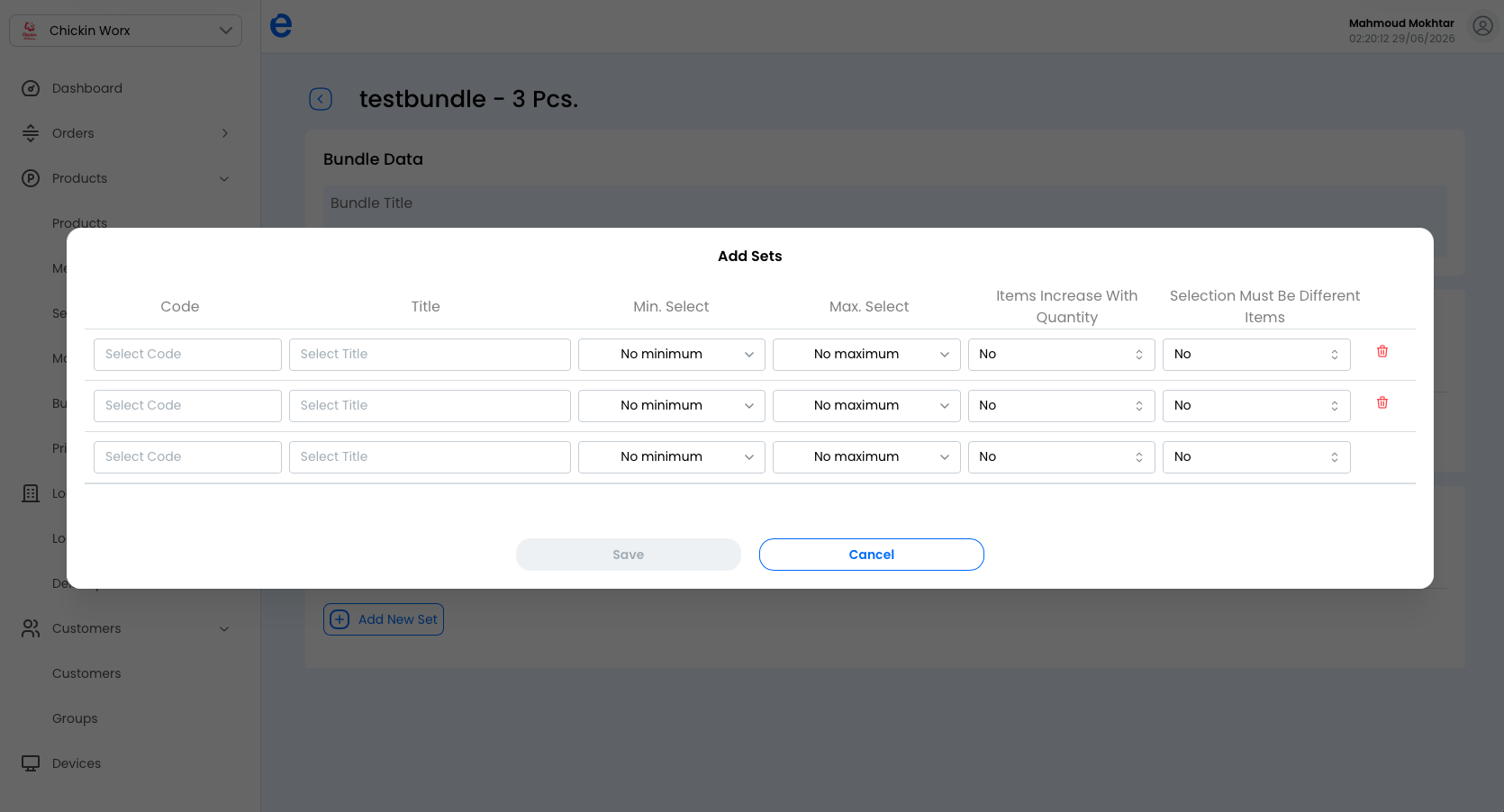Screen dimensions: 1504x812
Task: Click the Select Title field in first row
Action: pyautogui.click(x=430, y=355)
